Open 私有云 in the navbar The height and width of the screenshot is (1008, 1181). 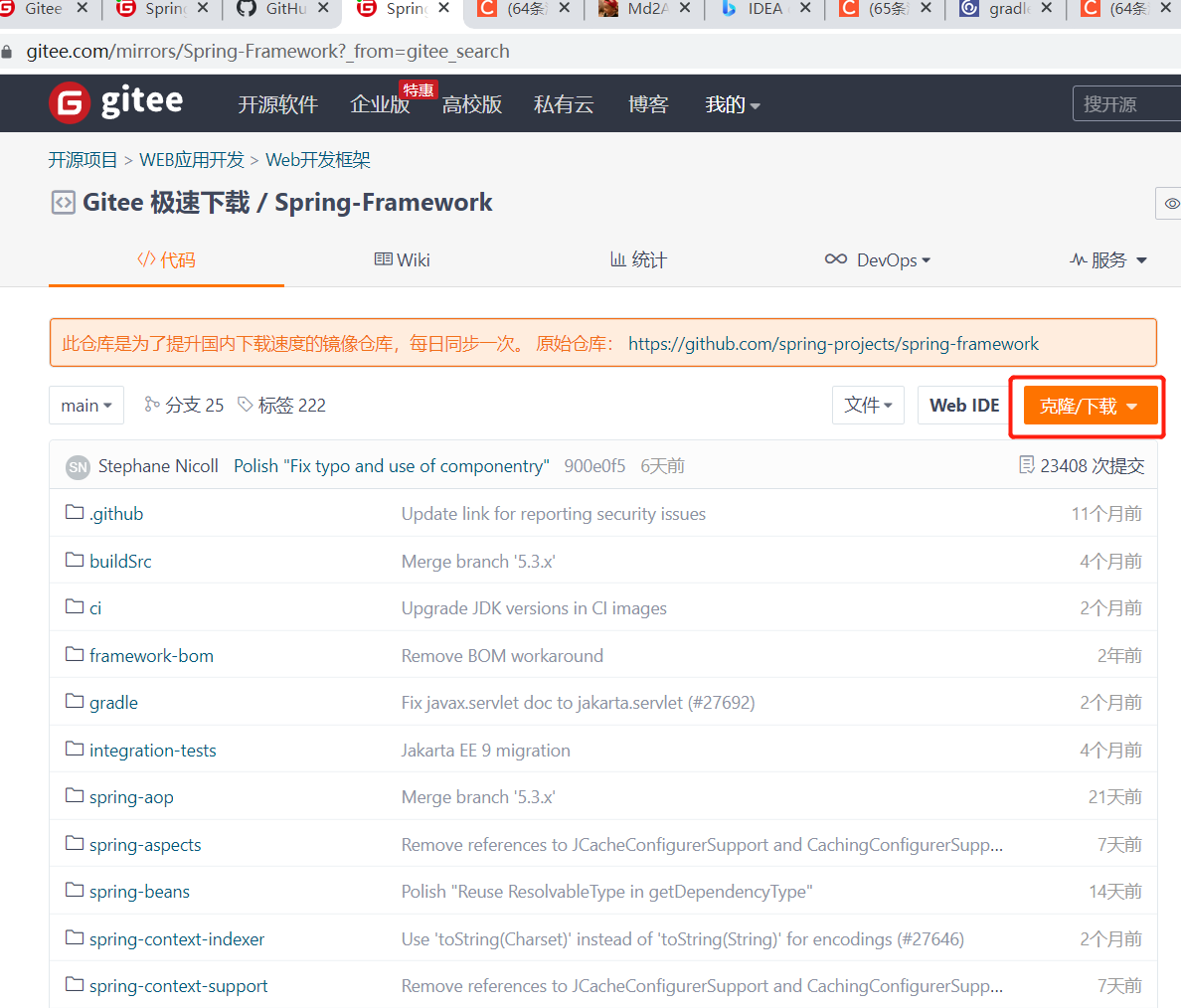pos(564,104)
